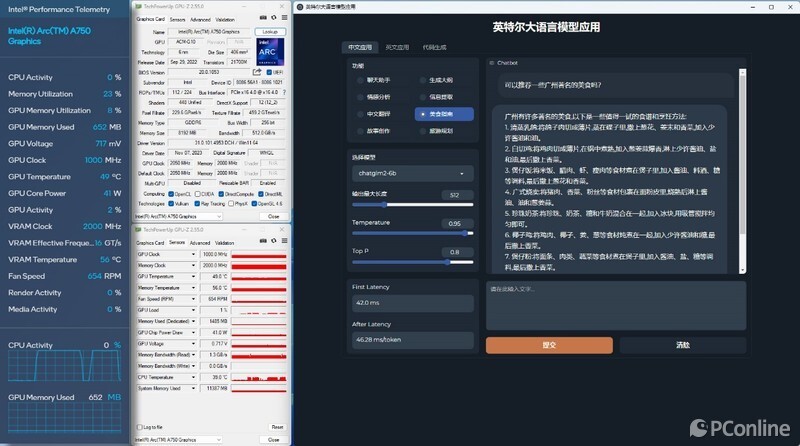This screenshot has height=446, width=800.
Task: Click the After Latency field showing 46.28 ms/token
Action: (x=412, y=339)
